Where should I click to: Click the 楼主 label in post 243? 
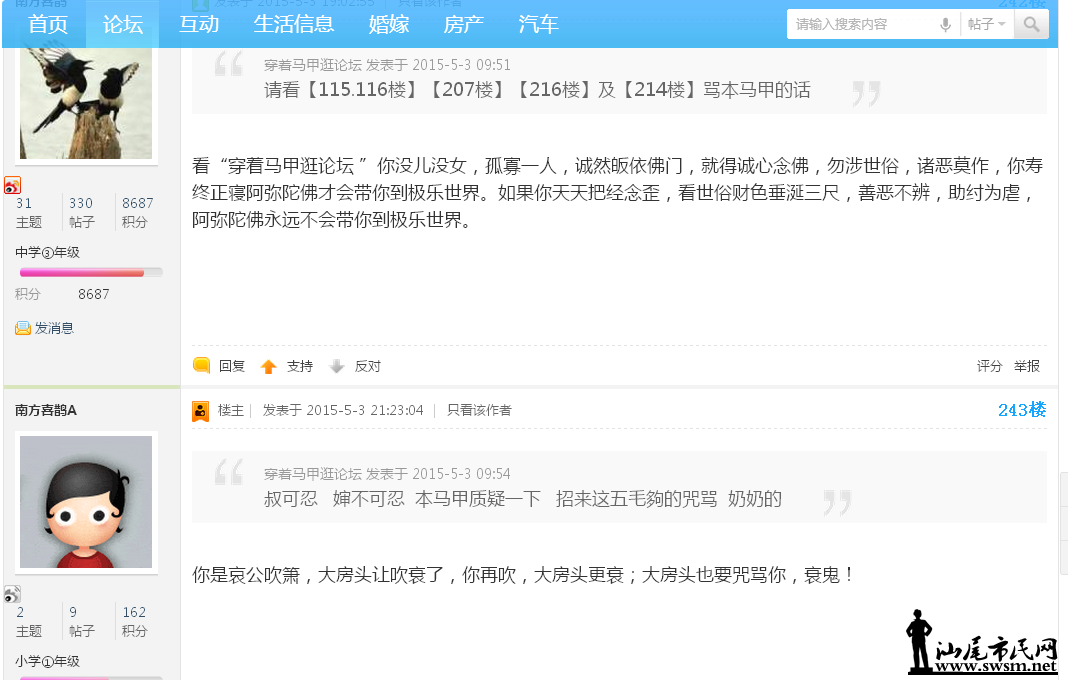(x=231, y=410)
